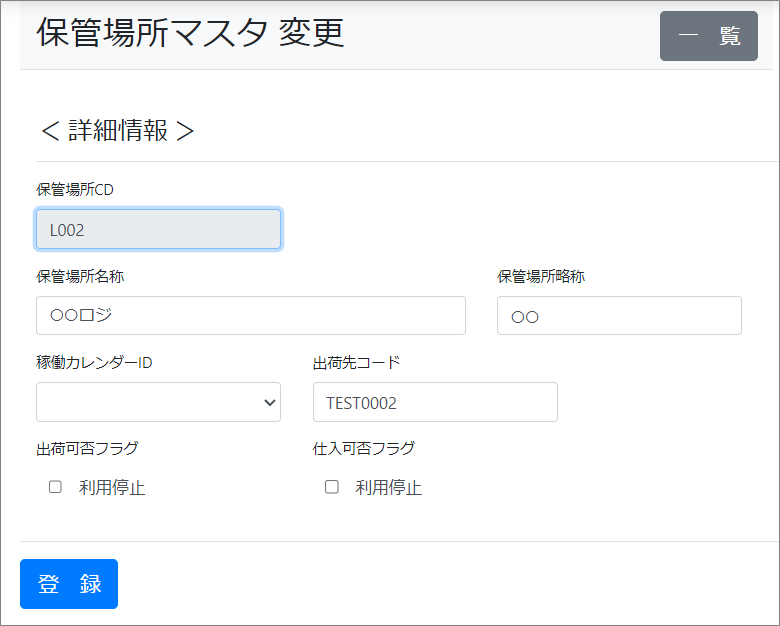Click the 仕入可否フラグ label

(x=364, y=448)
